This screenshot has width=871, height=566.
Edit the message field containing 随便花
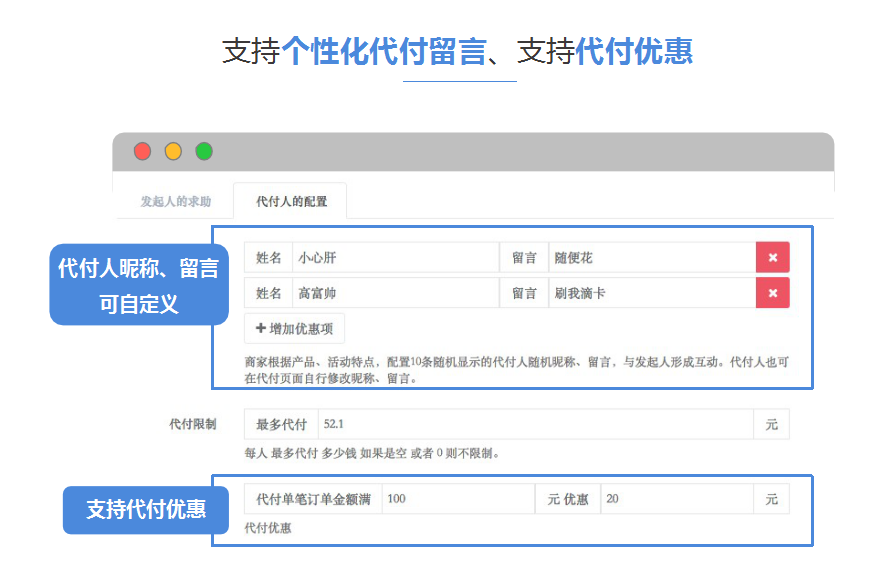point(651,258)
